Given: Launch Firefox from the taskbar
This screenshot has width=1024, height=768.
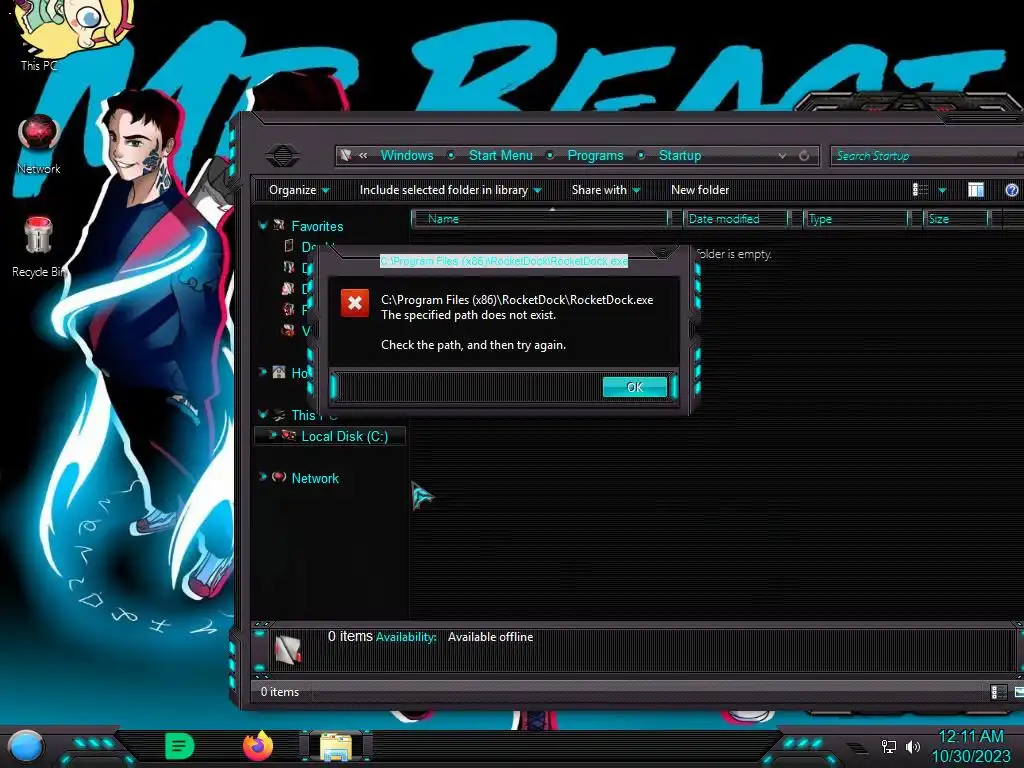Looking at the screenshot, I should point(258,746).
